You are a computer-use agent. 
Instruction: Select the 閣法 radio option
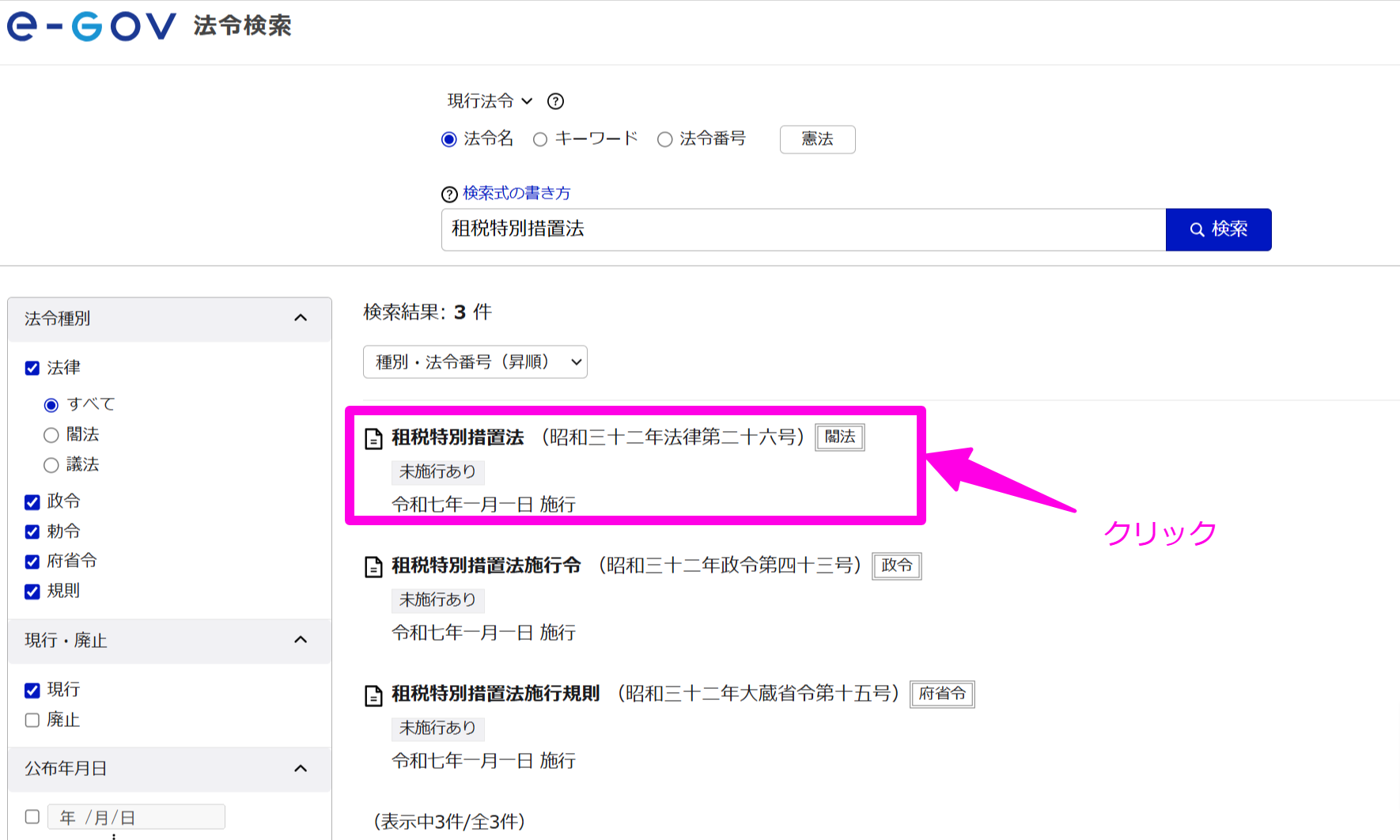click(x=51, y=435)
